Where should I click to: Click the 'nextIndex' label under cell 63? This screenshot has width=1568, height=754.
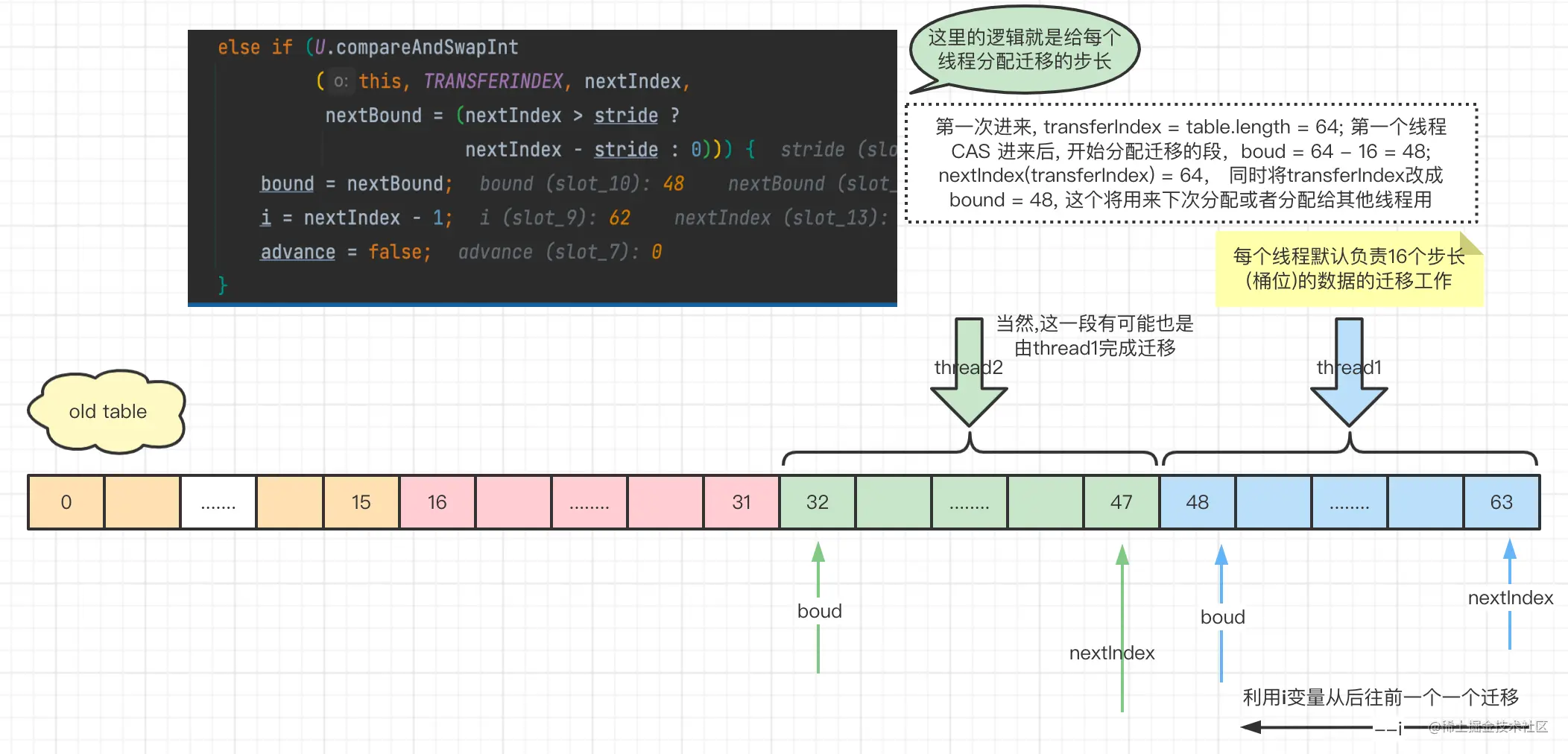[x=1511, y=598]
